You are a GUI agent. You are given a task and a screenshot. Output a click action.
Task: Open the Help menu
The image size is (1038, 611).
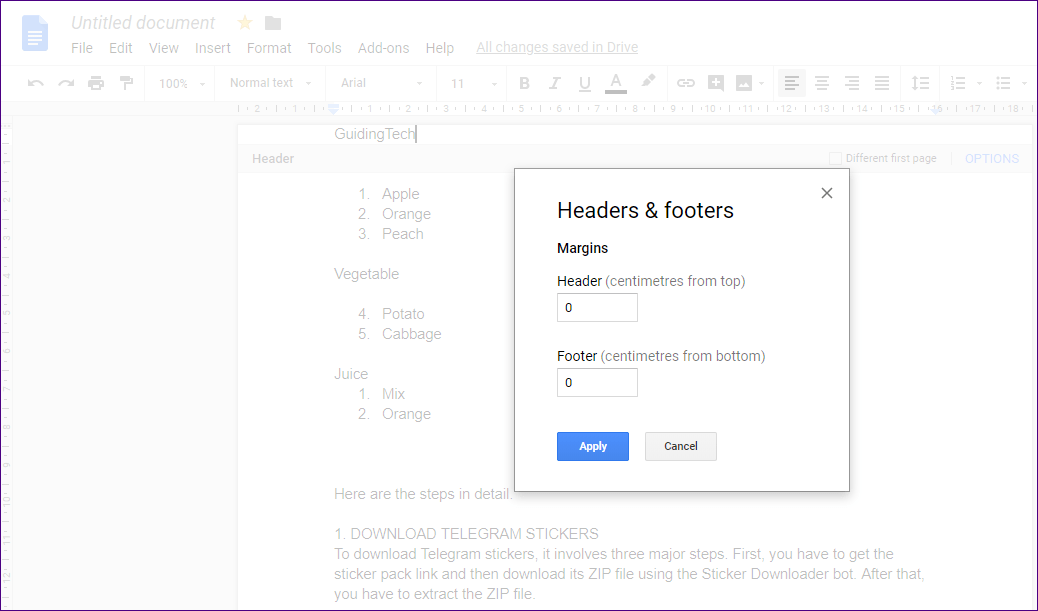tap(440, 48)
